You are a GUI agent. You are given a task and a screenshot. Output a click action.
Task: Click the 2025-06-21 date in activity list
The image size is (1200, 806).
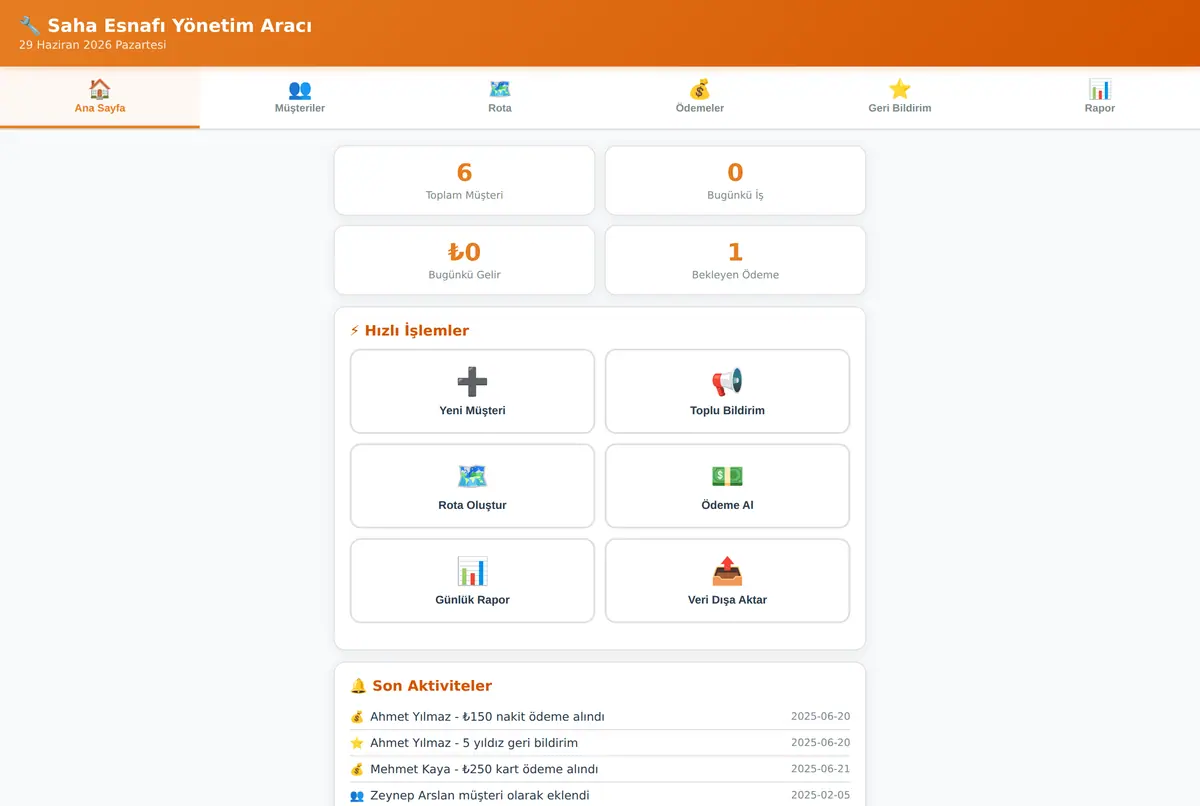[820, 769]
